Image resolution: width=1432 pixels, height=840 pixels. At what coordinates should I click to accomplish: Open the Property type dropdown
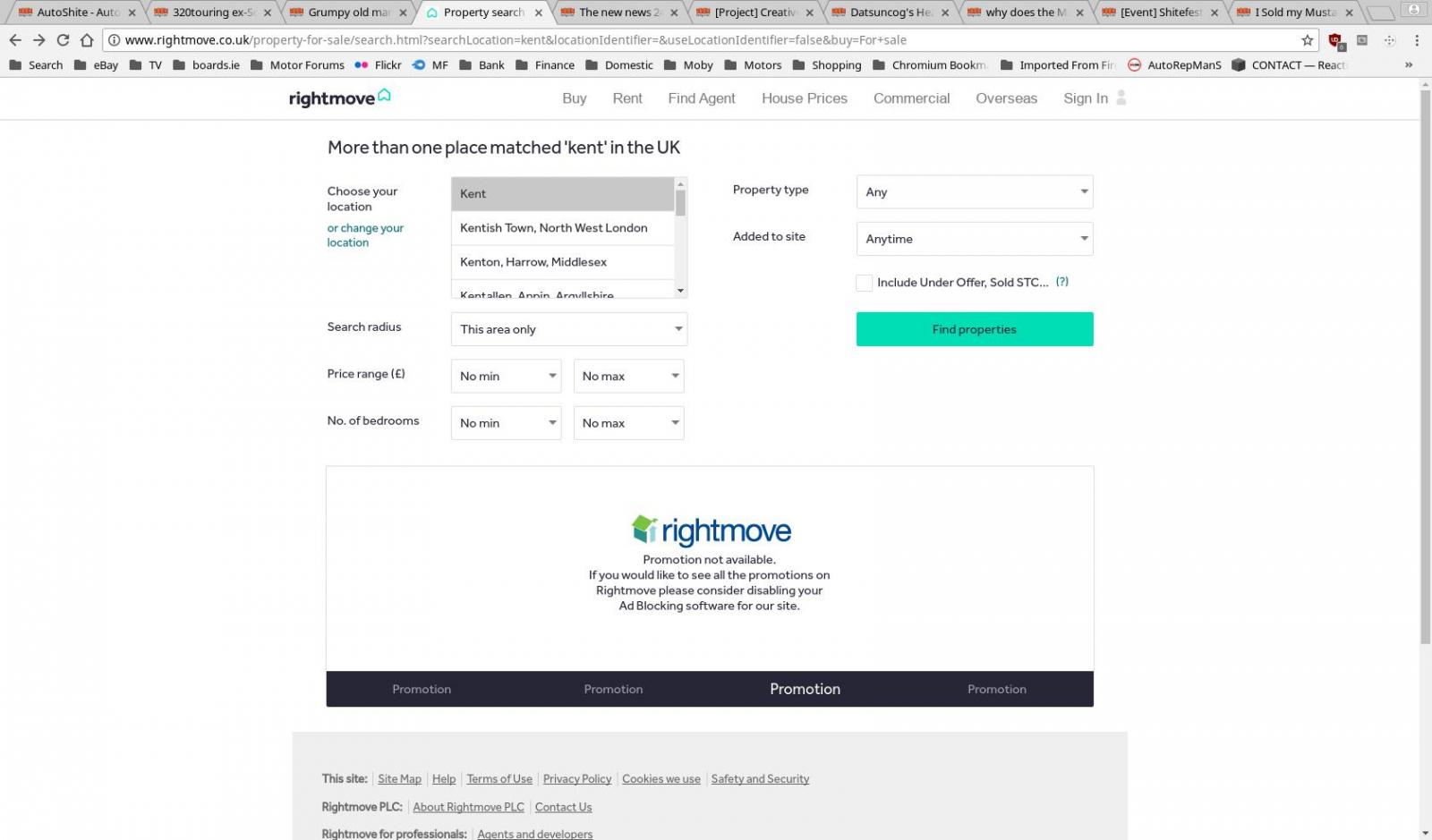975,192
